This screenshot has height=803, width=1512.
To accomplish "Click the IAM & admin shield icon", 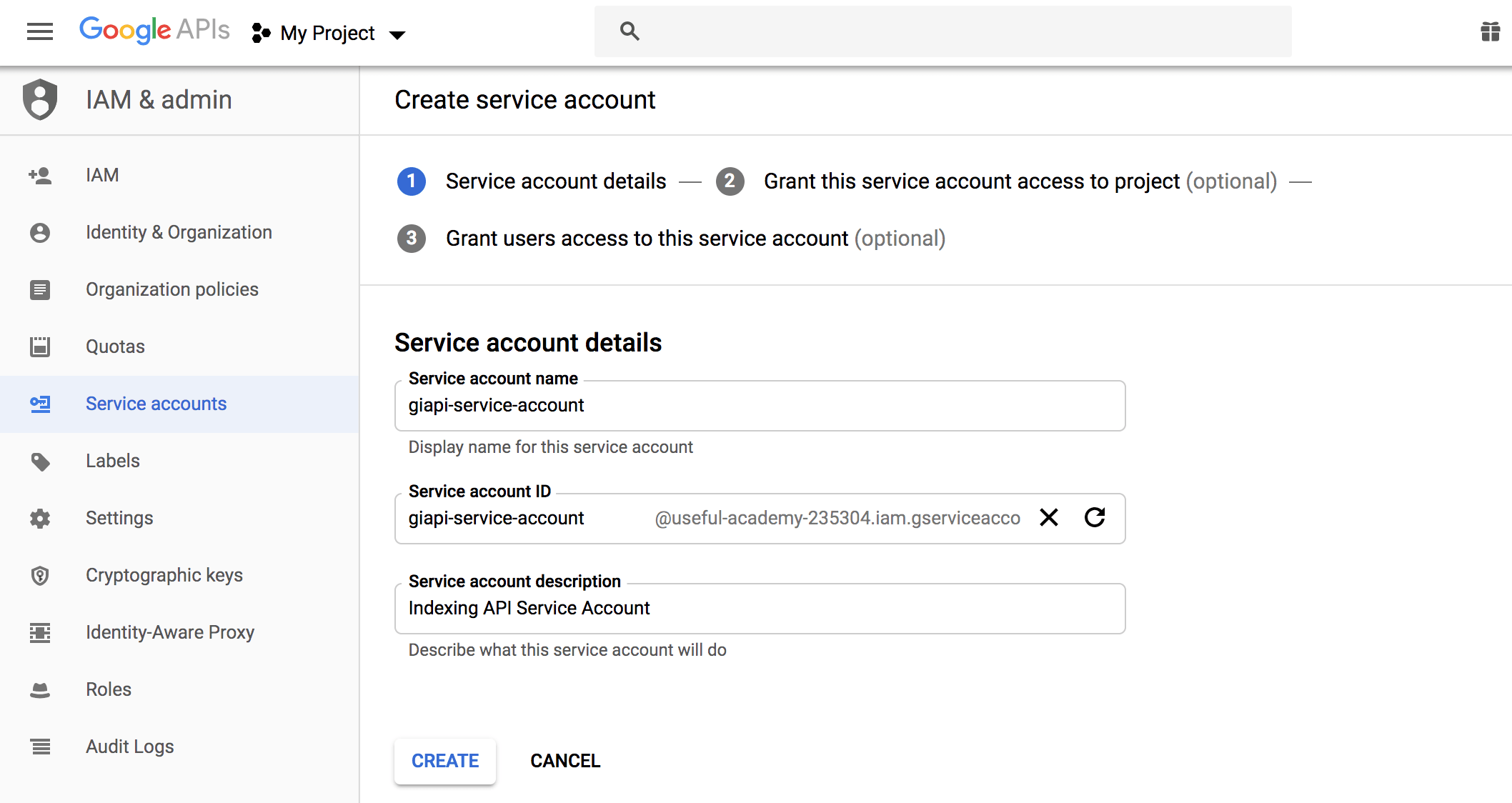I will pos(40,99).
